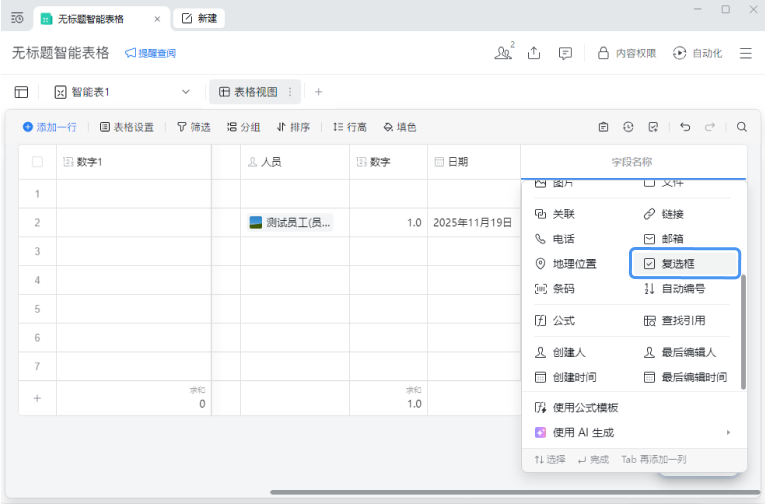This screenshot has width=765, height=504.
Task: Select the 公式 formula field type
Action: point(555,321)
